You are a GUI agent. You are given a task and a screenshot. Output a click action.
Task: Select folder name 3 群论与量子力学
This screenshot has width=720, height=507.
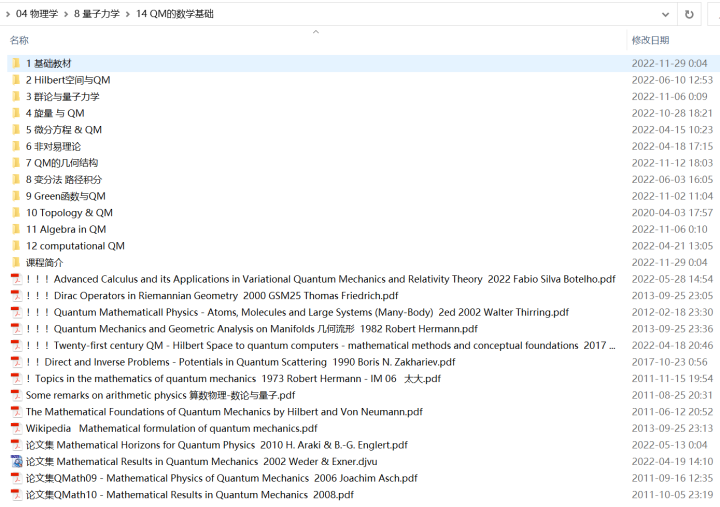pos(62,96)
